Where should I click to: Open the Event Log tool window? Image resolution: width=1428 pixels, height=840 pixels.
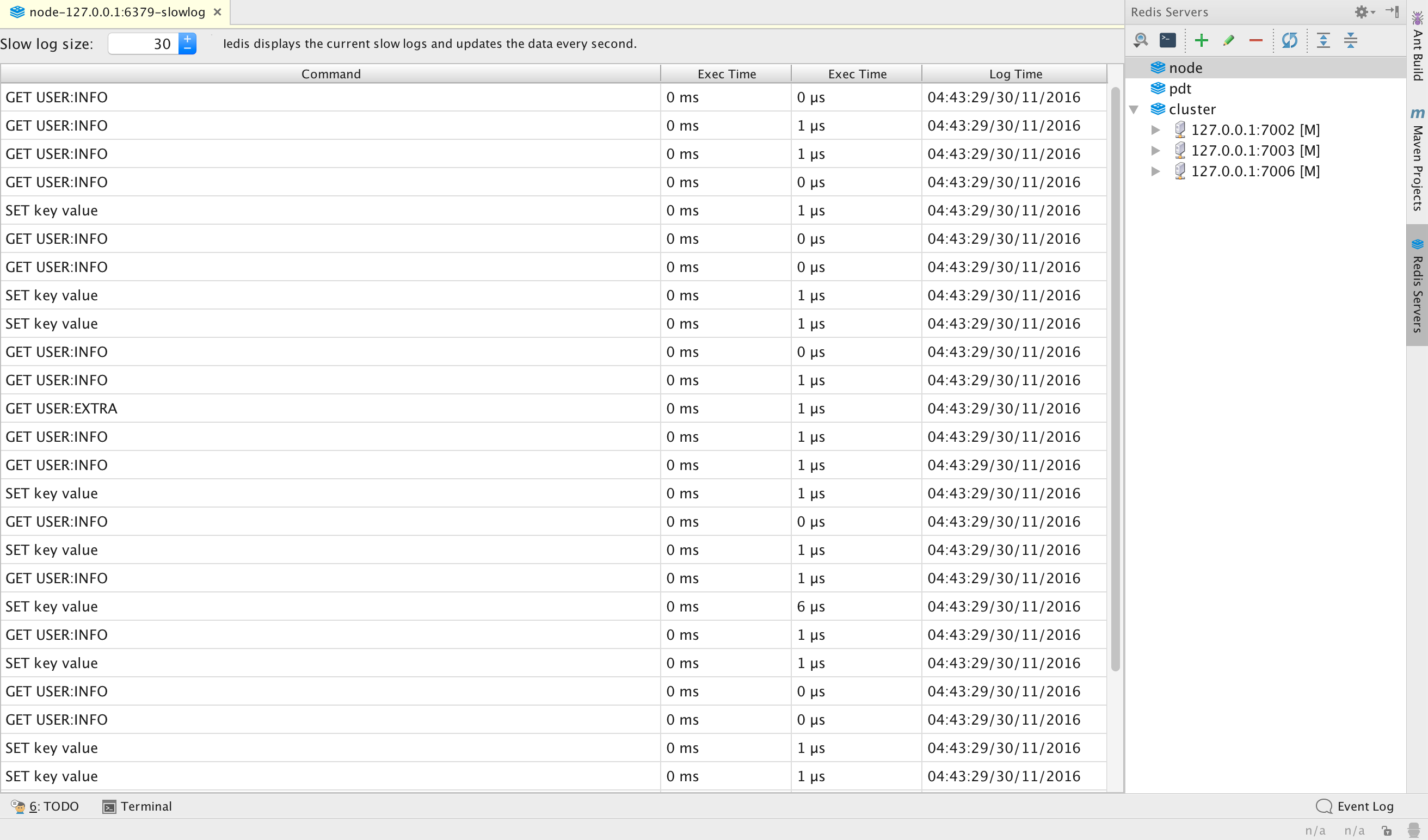1355,806
